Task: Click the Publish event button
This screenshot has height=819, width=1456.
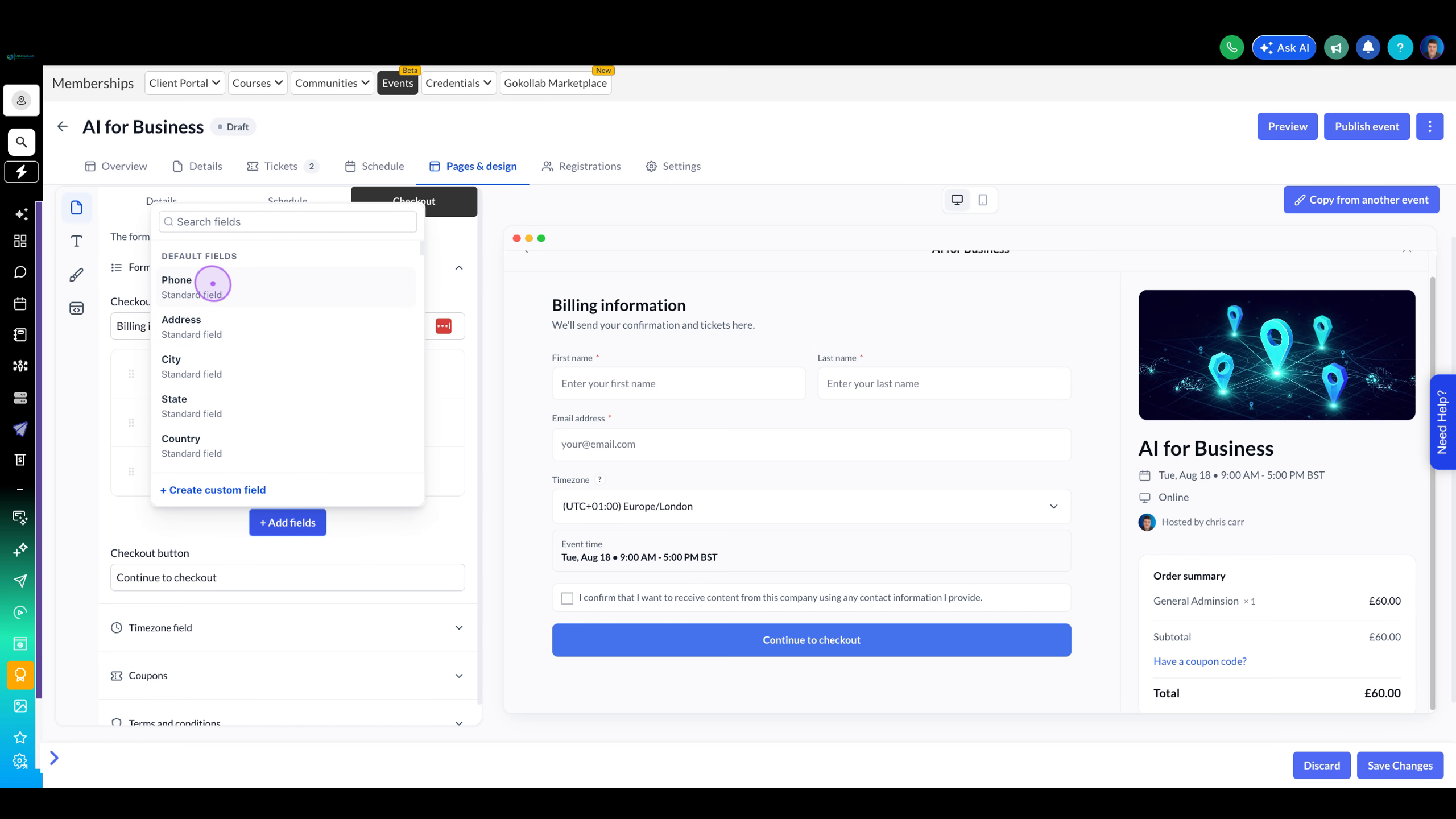Action: [x=1367, y=127]
